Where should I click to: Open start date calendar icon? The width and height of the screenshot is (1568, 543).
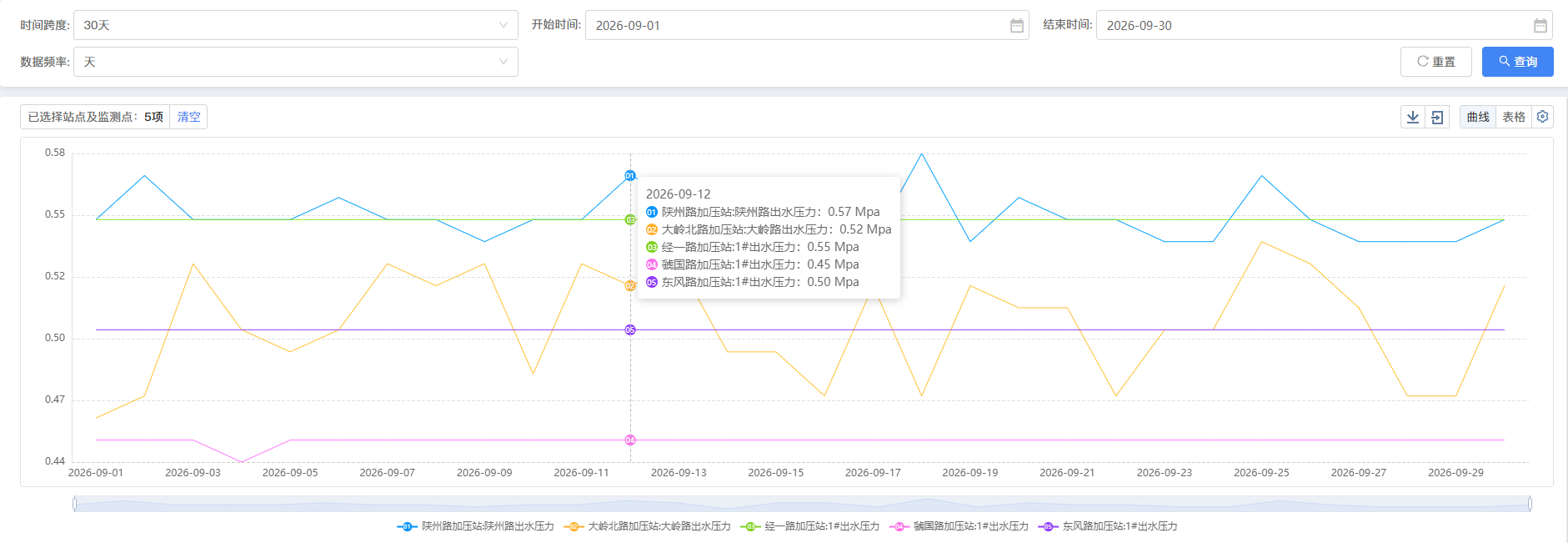(1016, 26)
